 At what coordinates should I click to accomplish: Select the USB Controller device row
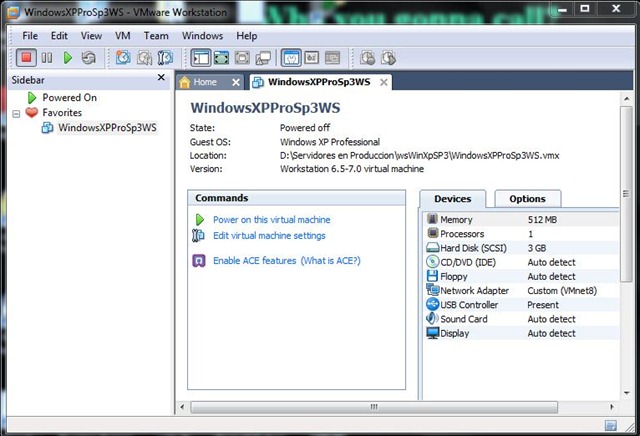pos(521,305)
